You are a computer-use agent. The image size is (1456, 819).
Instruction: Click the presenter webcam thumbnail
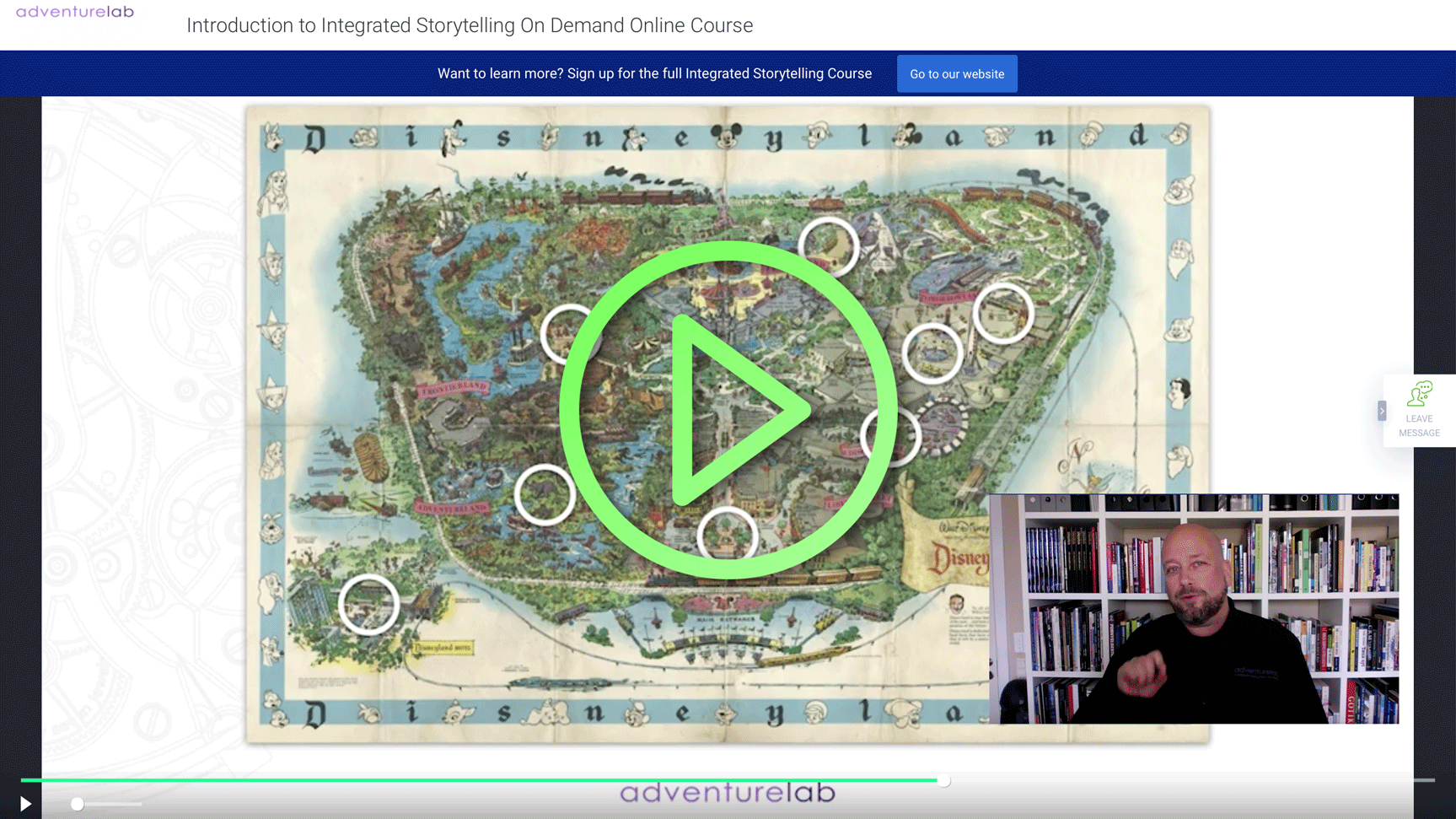(x=1194, y=609)
